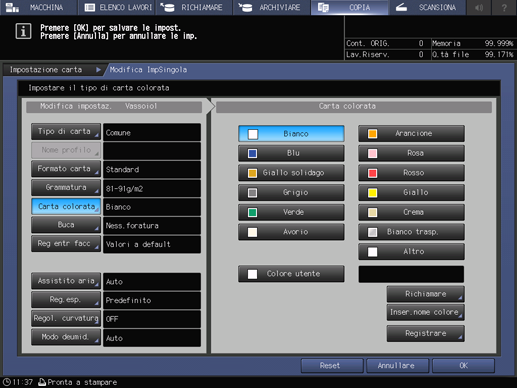Click the info icon beside the message

23,31
